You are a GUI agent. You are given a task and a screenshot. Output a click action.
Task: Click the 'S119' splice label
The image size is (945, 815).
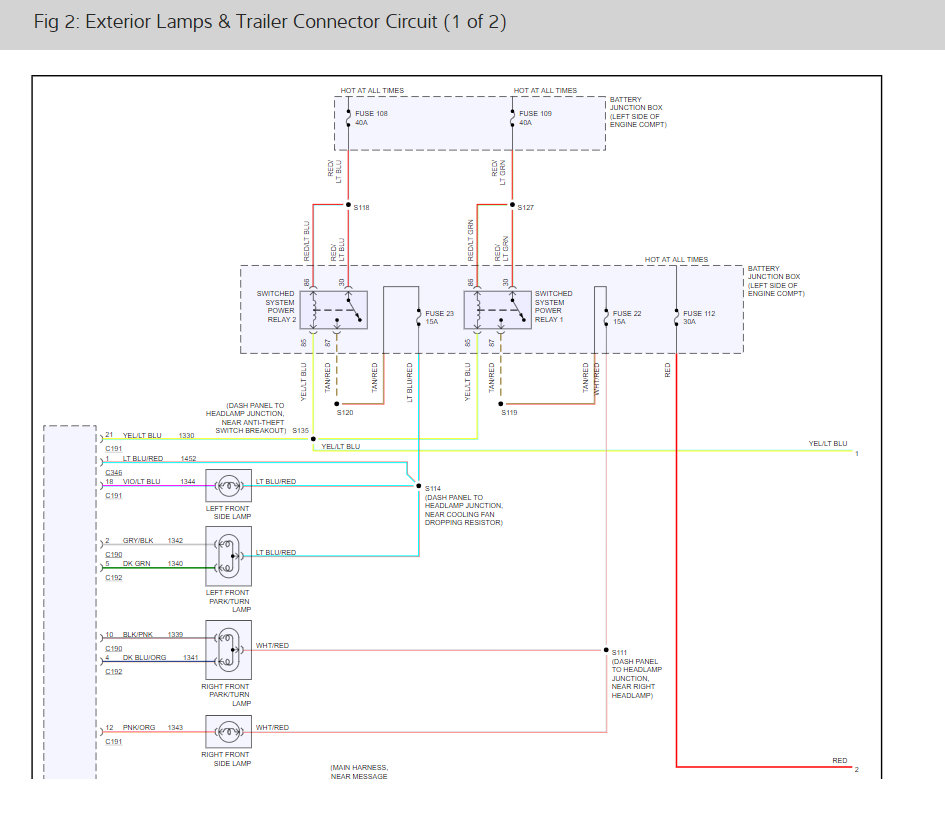[x=509, y=412]
